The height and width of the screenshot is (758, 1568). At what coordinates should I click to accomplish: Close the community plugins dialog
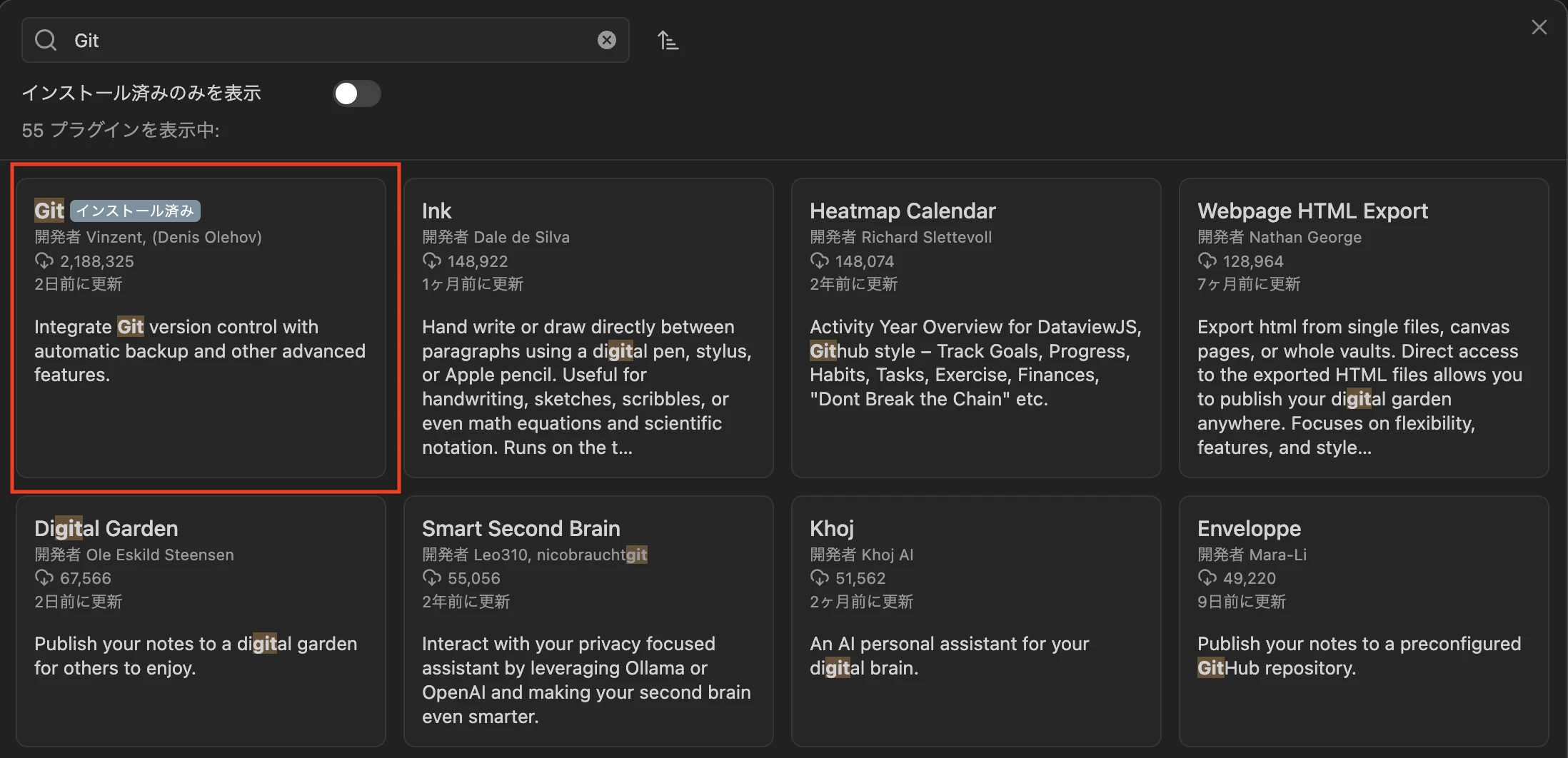(x=1539, y=27)
